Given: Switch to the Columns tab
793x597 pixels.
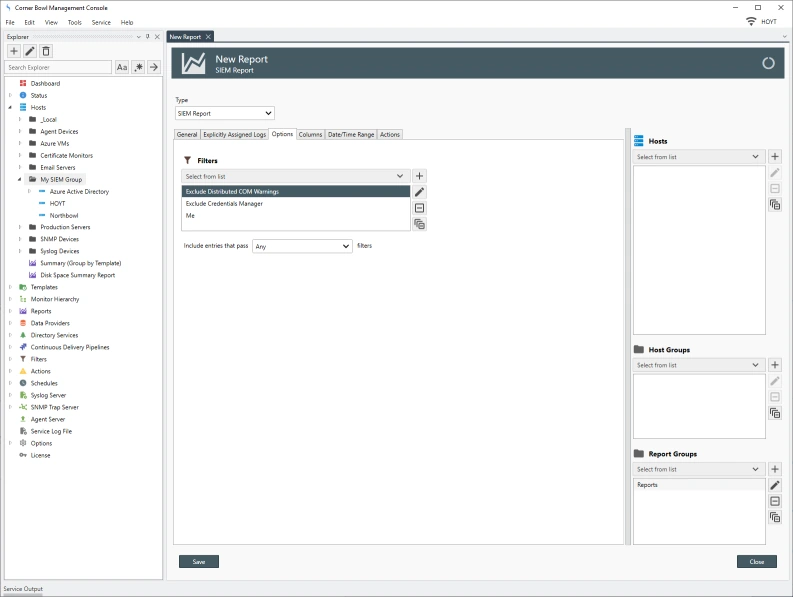Looking at the screenshot, I should (x=310, y=135).
